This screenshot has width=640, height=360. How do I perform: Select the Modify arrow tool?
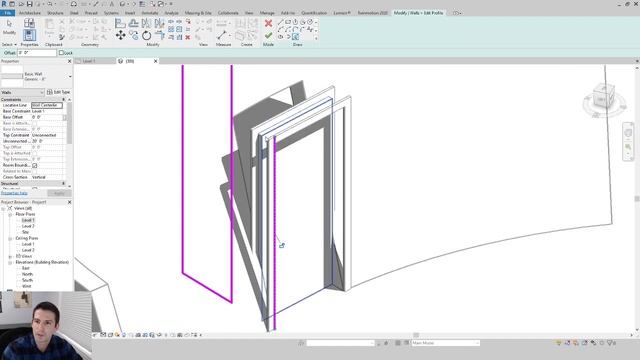tap(9, 27)
